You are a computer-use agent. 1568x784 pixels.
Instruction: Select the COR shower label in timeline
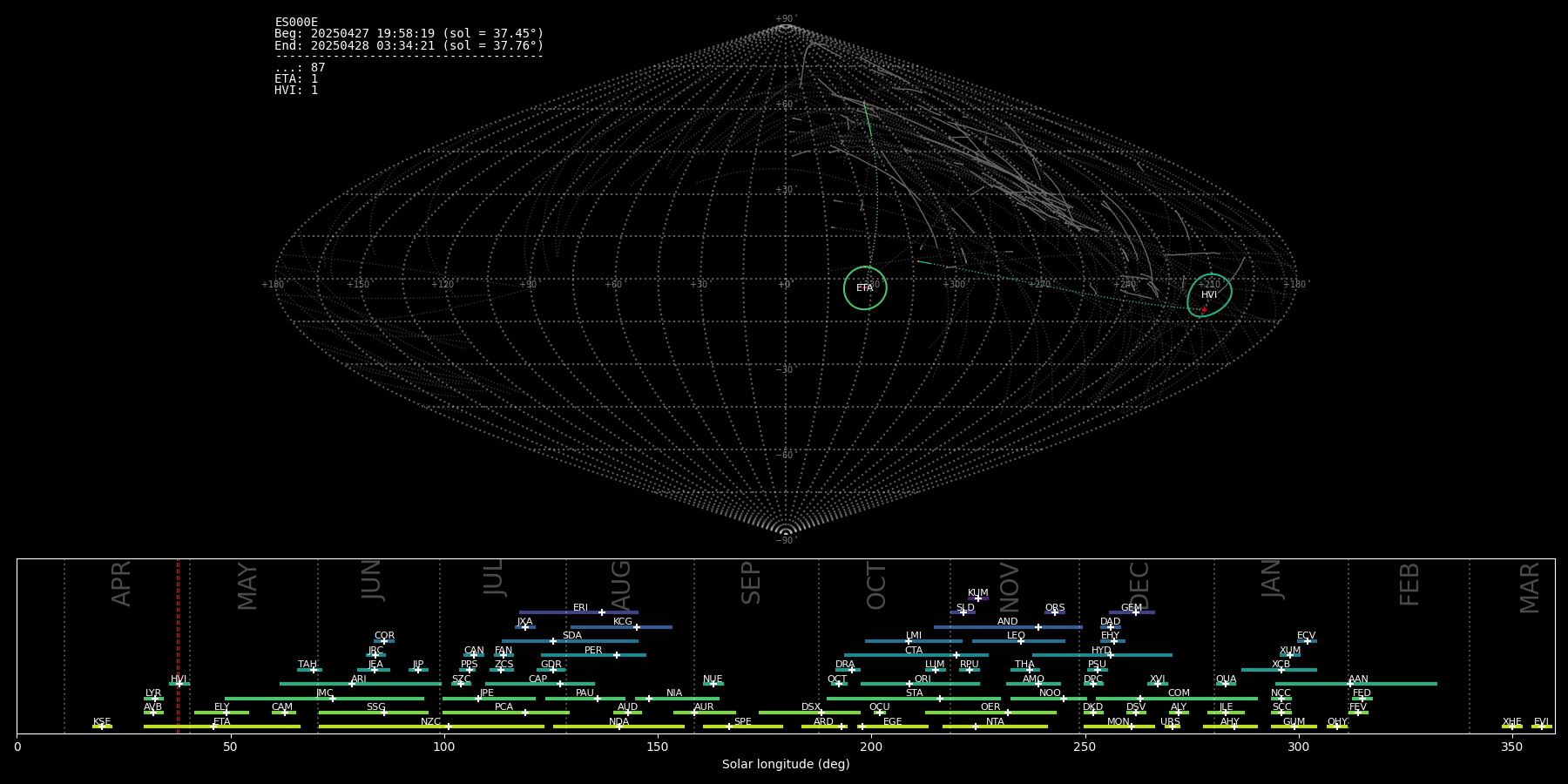coord(384,636)
